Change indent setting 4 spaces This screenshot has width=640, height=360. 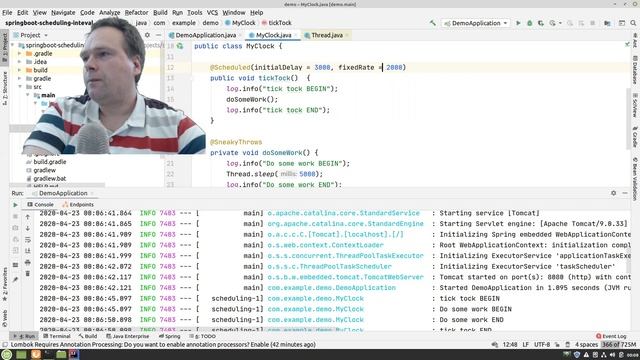[x=586, y=345]
